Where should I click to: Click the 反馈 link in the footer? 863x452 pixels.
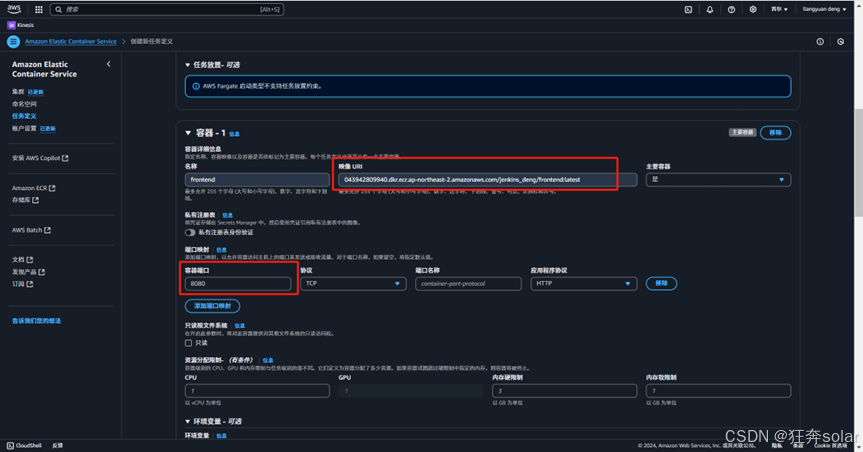coord(57,445)
